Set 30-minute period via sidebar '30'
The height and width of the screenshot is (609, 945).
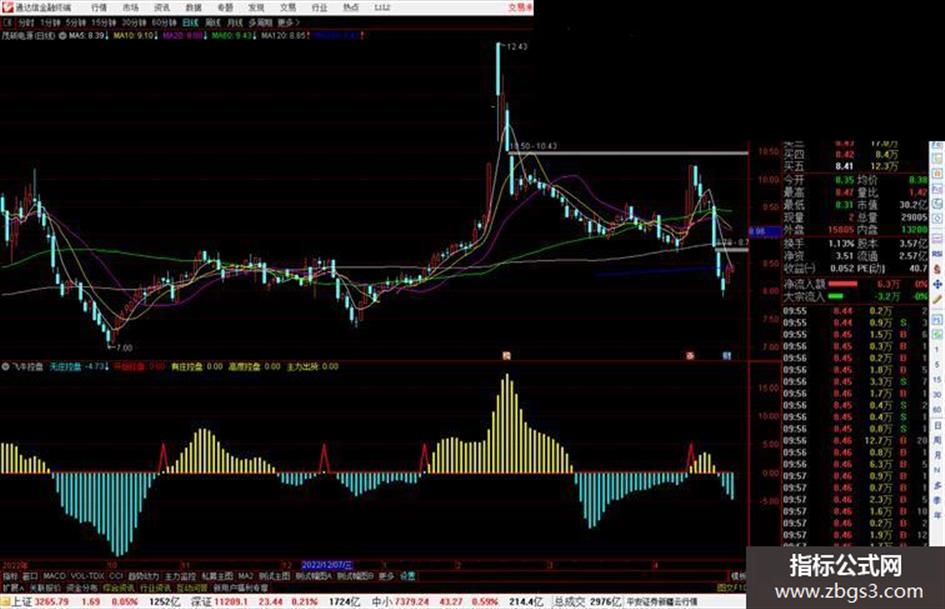point(937,395)
